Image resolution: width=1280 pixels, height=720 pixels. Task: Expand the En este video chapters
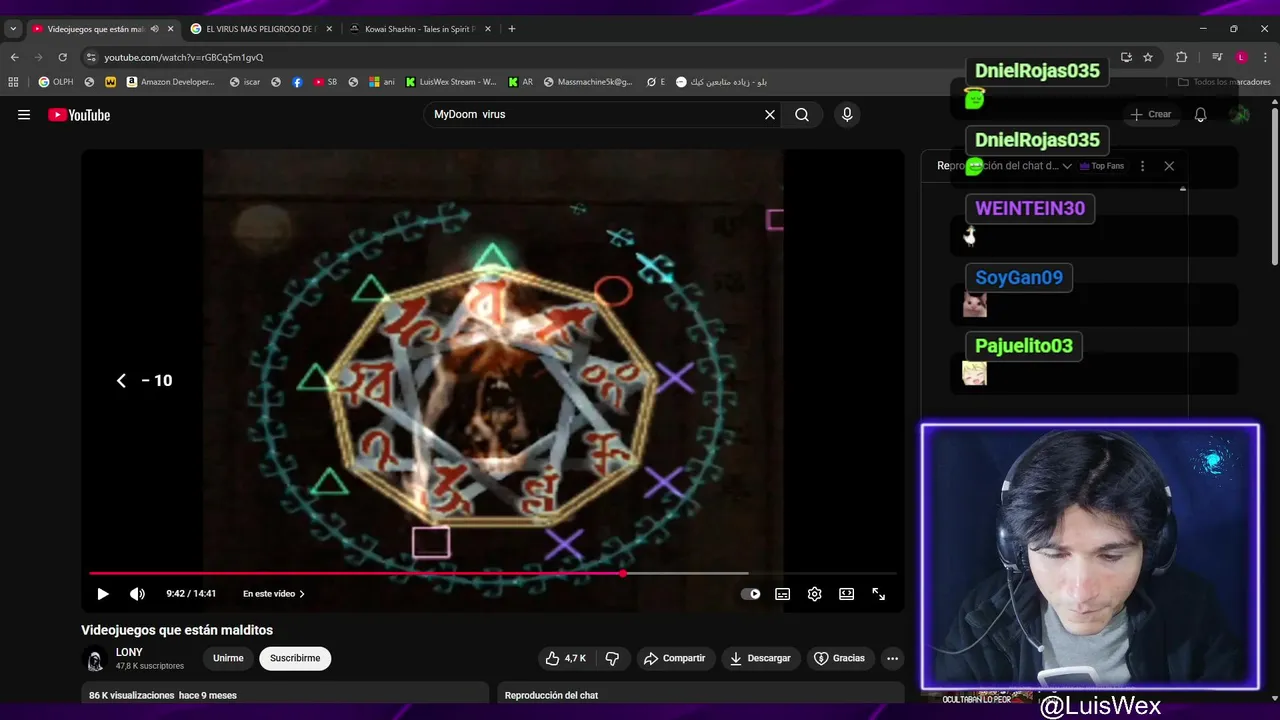click(x=274, y=594)
